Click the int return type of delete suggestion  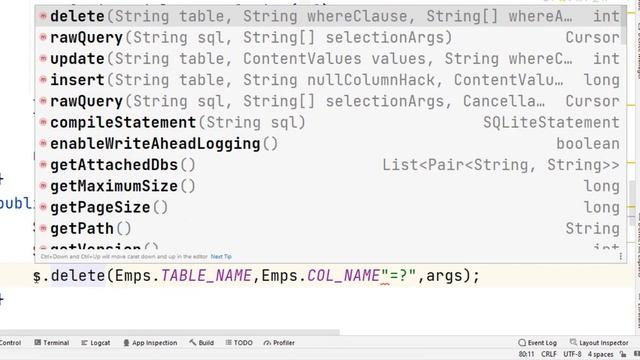click(606, 16)
